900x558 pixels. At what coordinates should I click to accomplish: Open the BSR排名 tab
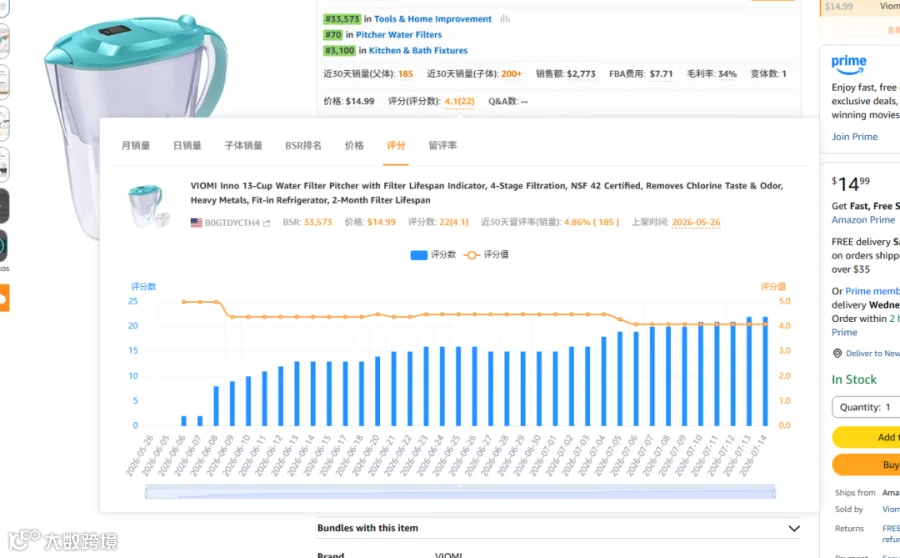coord(303,146)
